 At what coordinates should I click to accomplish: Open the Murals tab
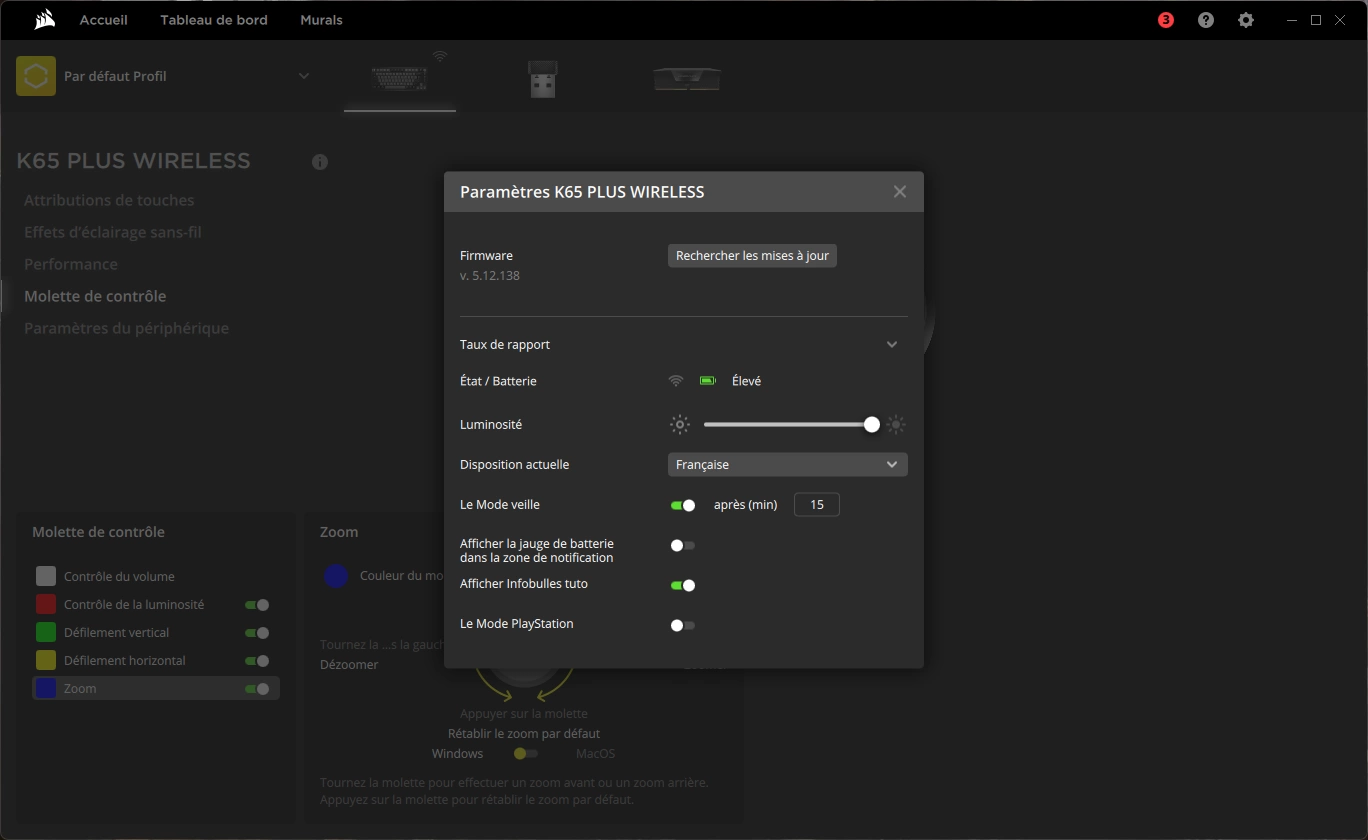tap(321, 20)
